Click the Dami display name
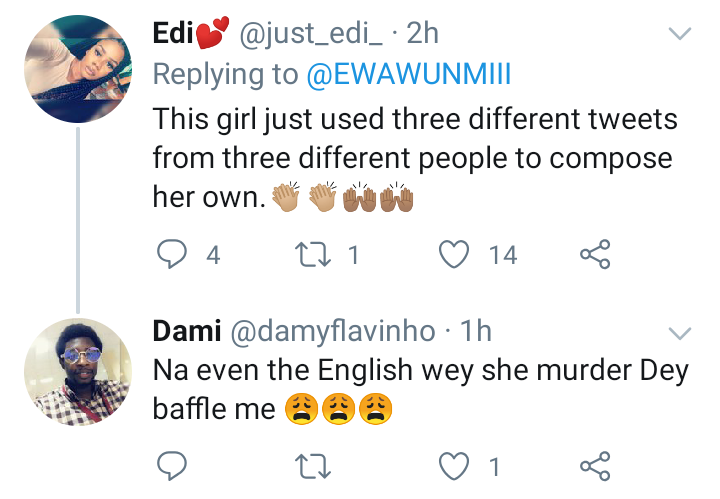This screenshot has height=499, width=720. click(187, 330)
